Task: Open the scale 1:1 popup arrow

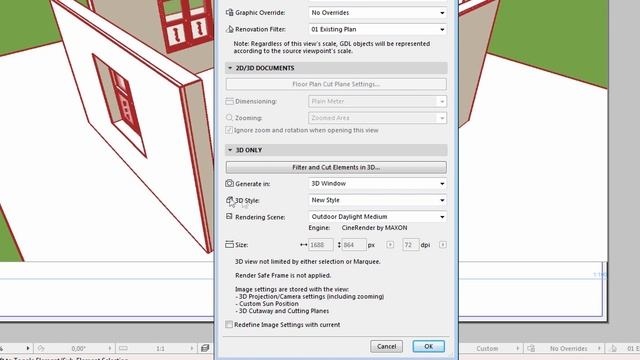Action: click(192, 348)
